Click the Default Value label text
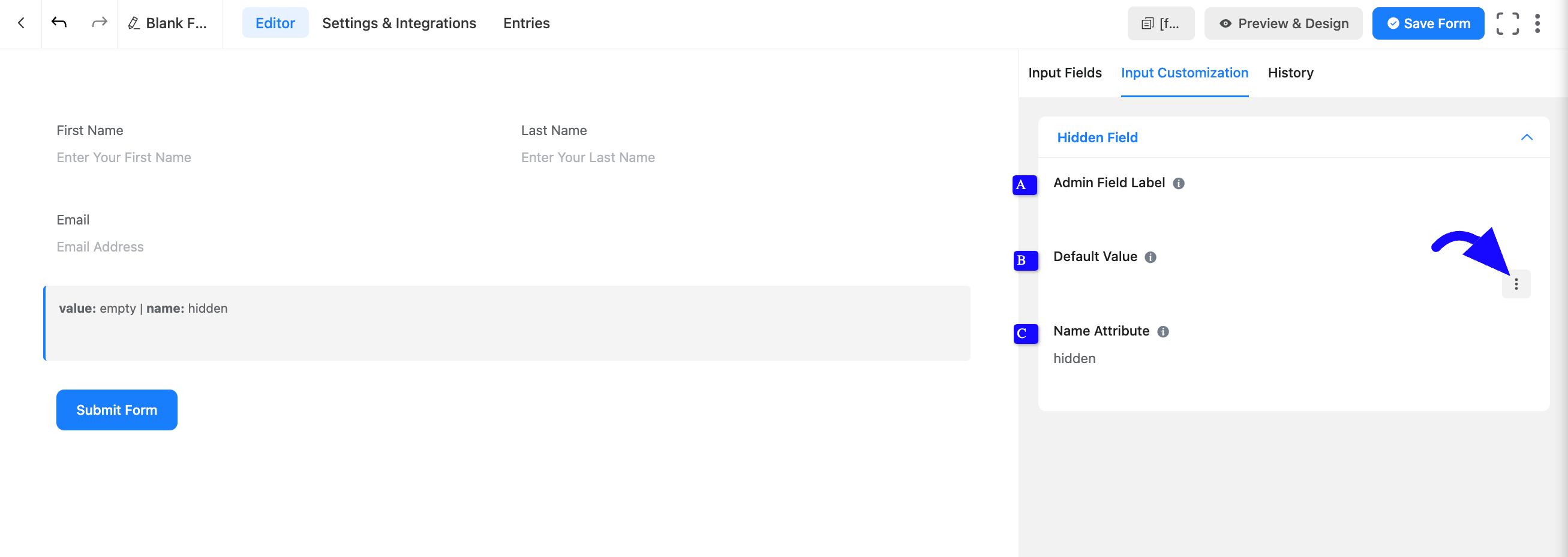The image size is (1568, 557). coord(1095,256)
